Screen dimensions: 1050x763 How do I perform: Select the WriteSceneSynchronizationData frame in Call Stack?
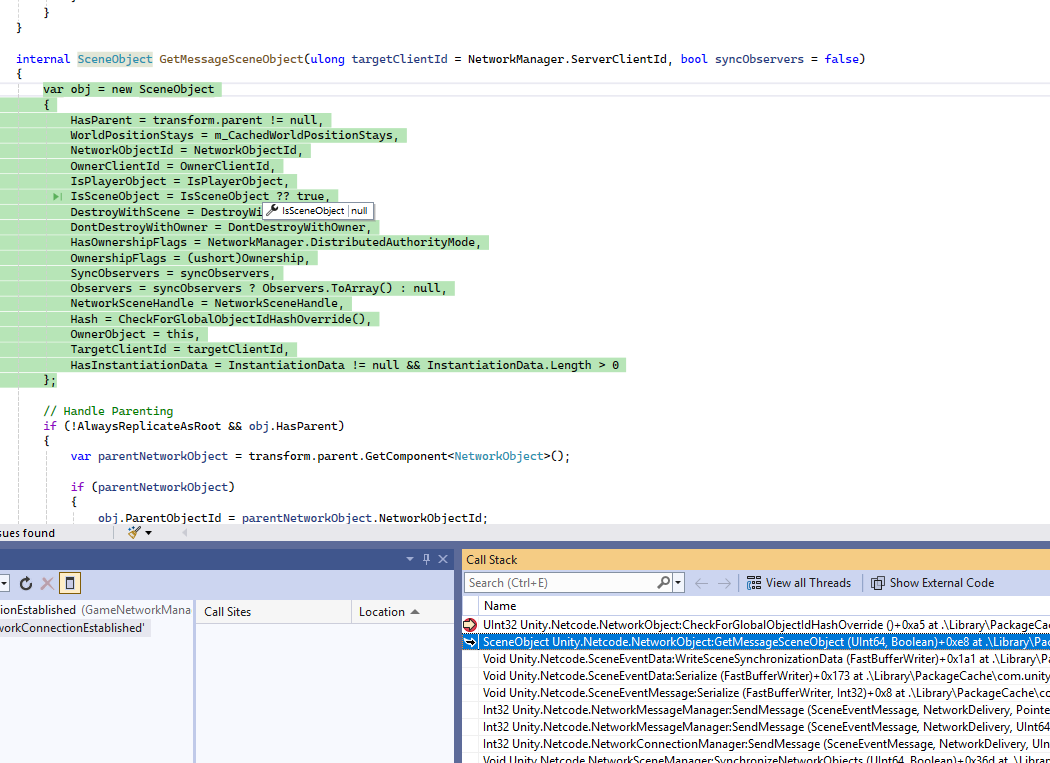pos(700,659)
